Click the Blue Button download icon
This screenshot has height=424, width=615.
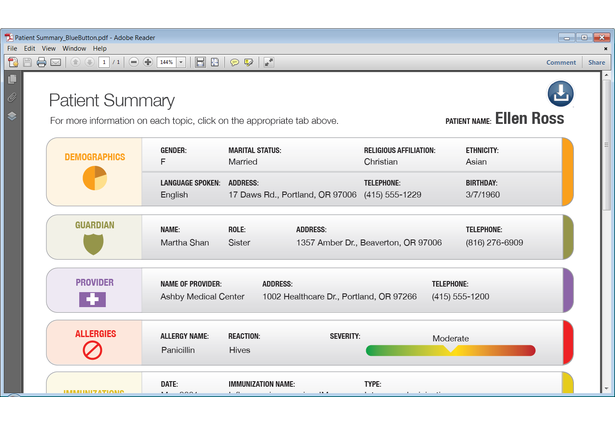[x=560, y=94]
